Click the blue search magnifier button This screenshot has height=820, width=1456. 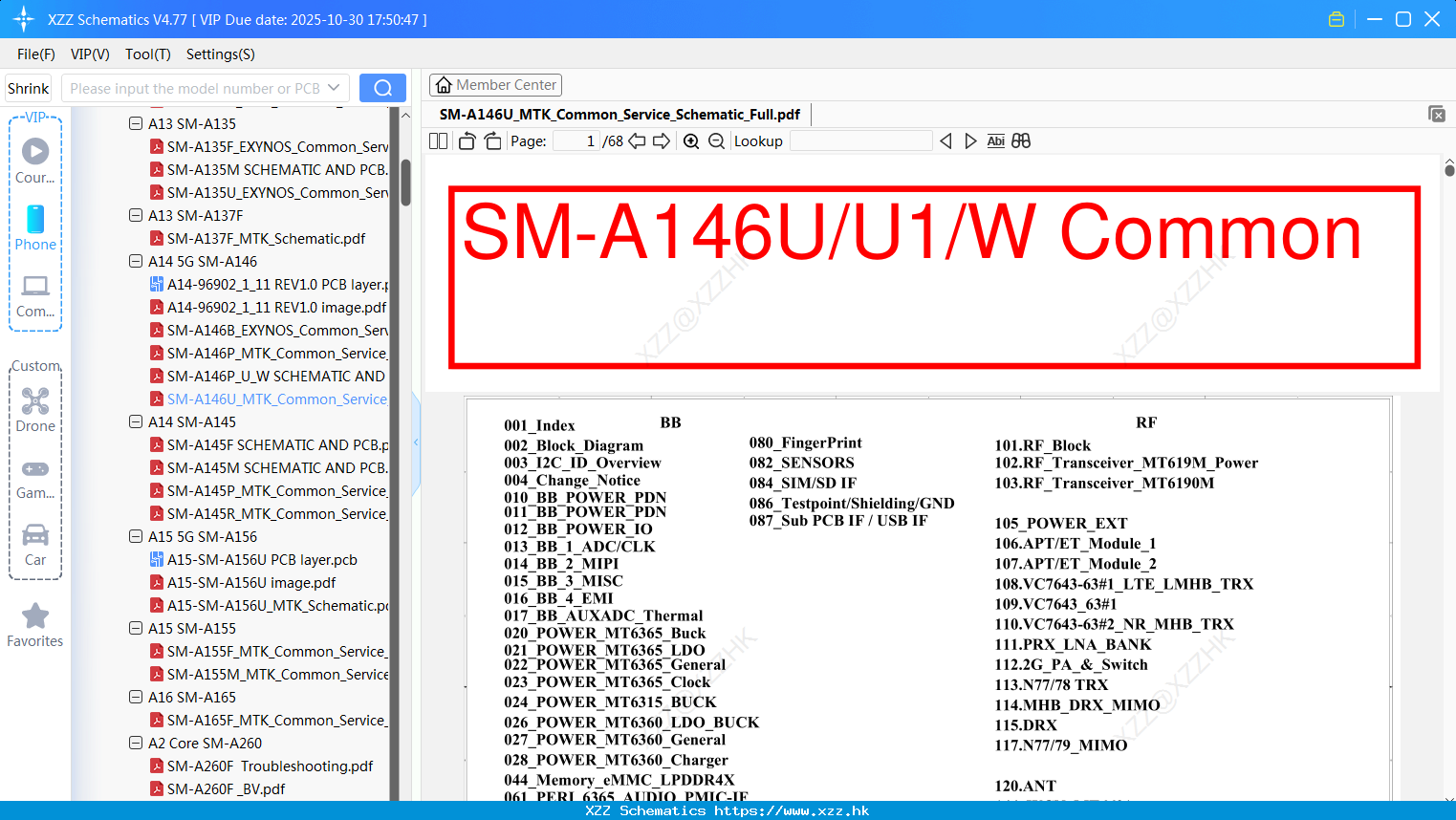[x=382, y=88]
